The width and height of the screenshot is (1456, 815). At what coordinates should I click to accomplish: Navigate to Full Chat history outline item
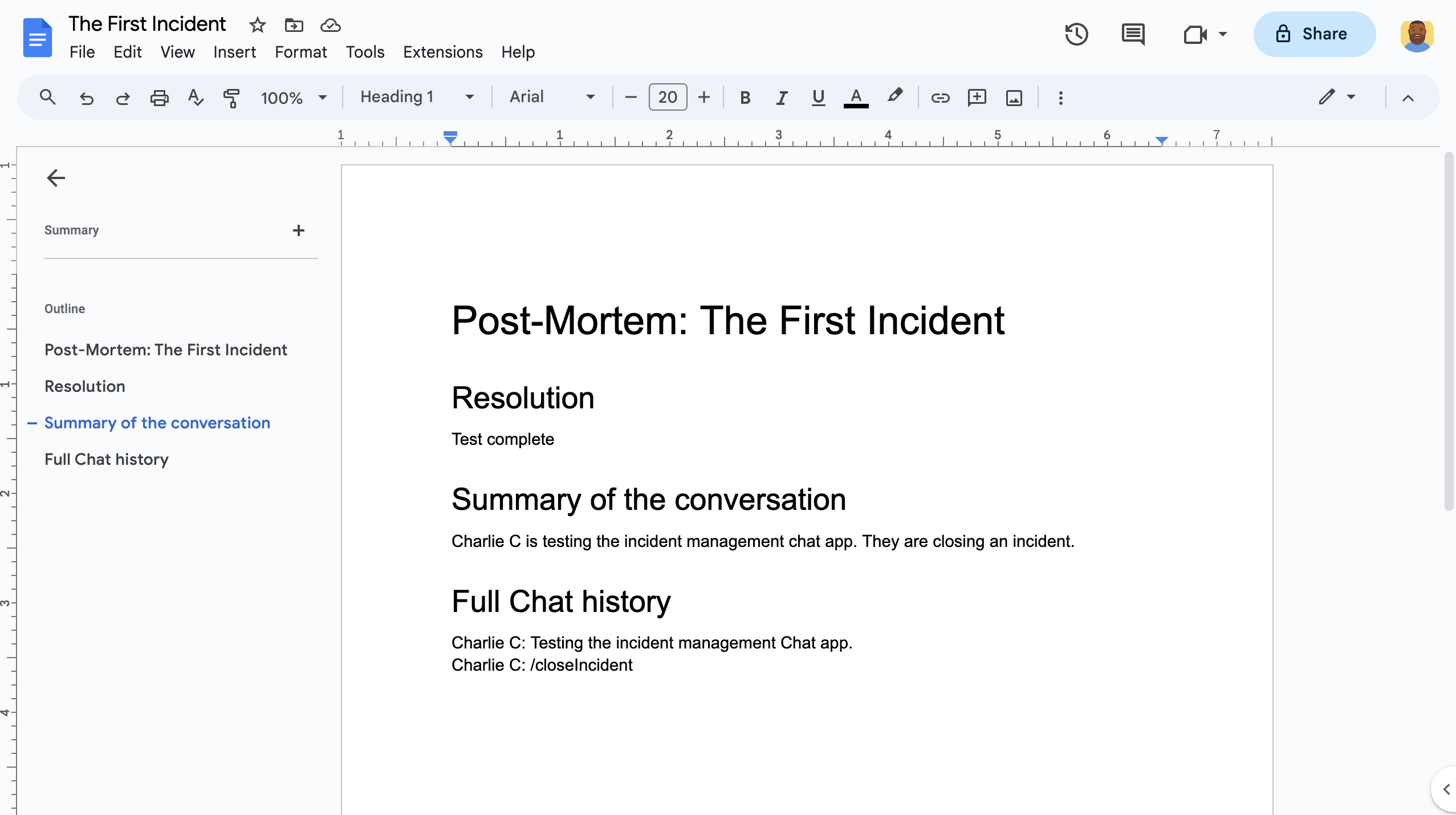coord(106,459)
